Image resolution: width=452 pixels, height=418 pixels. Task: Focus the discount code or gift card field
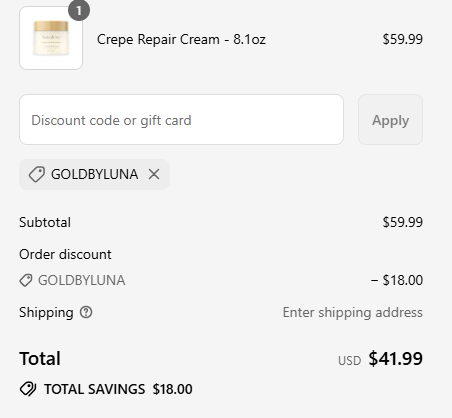181,120
